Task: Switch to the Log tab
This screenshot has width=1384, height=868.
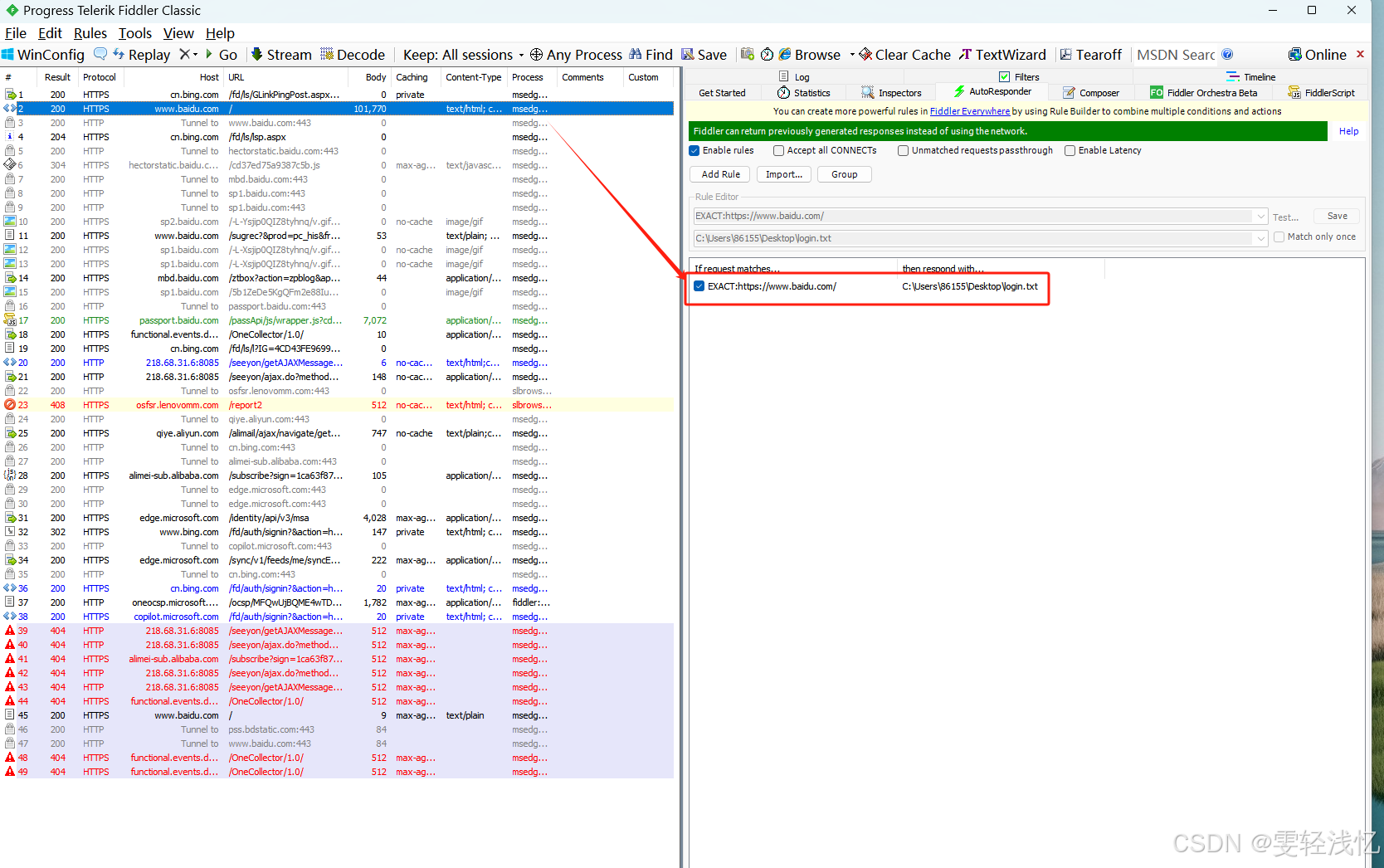Action: point(794,77)
